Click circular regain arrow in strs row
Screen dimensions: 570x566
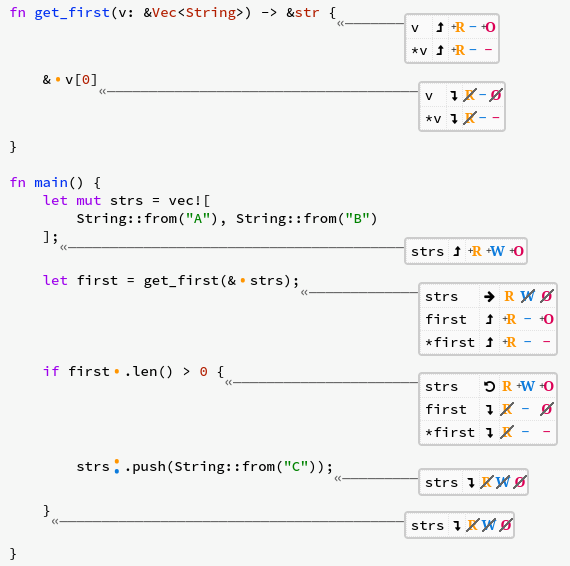coord(489,386)
